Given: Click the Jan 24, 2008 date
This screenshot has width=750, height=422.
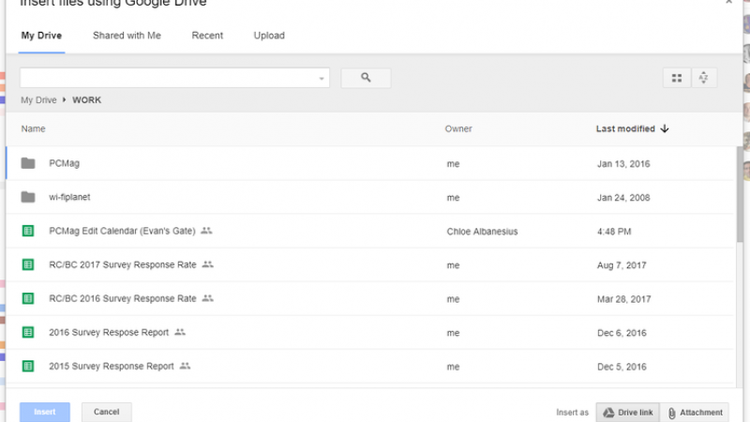Looking at the screenshot, I should pos(623,198).
